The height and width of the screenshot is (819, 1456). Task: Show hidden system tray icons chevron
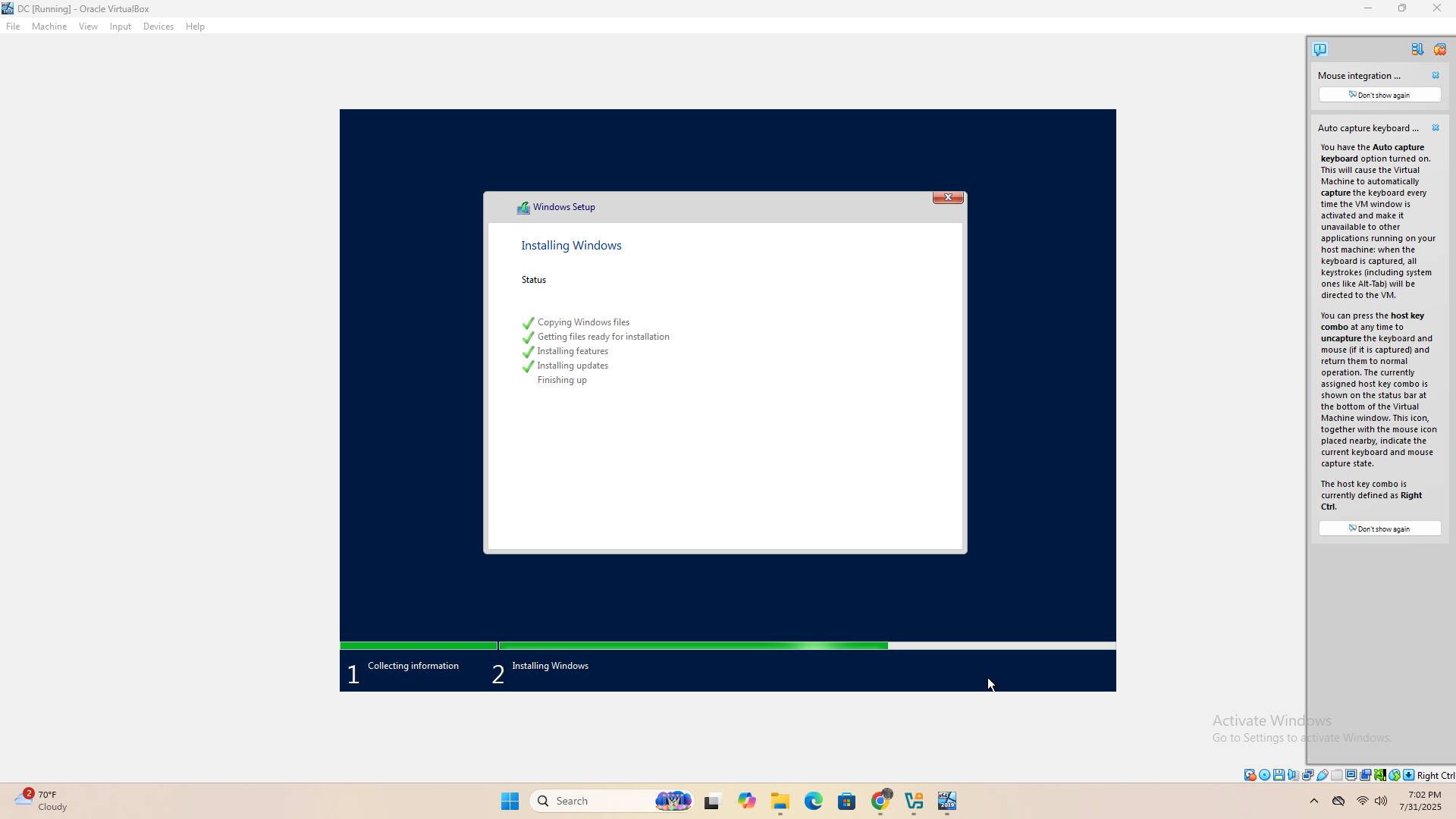[1314, 801]
